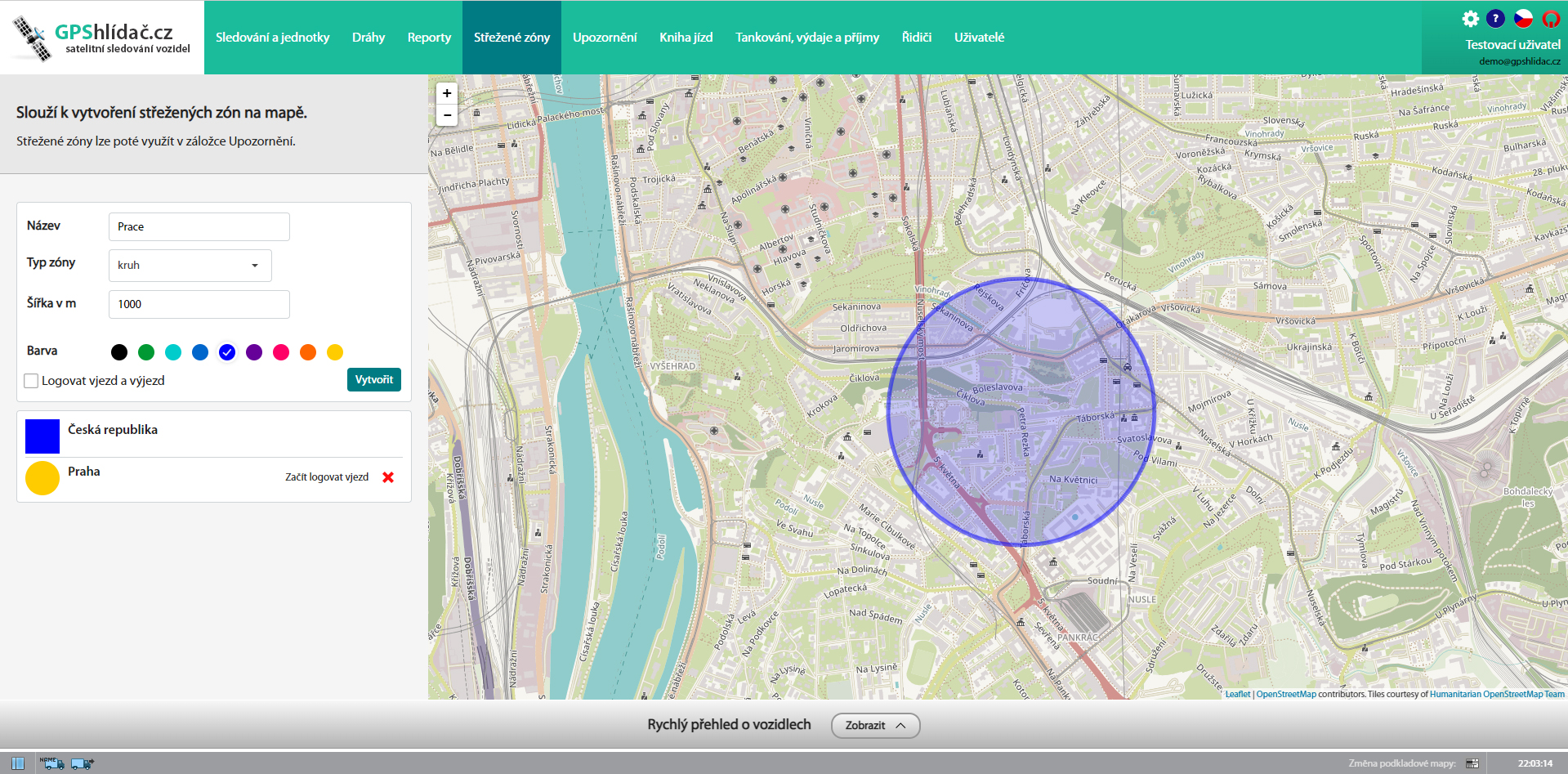
Task: Select the Střežené zóny tab
Action: [x=511, y=38]
